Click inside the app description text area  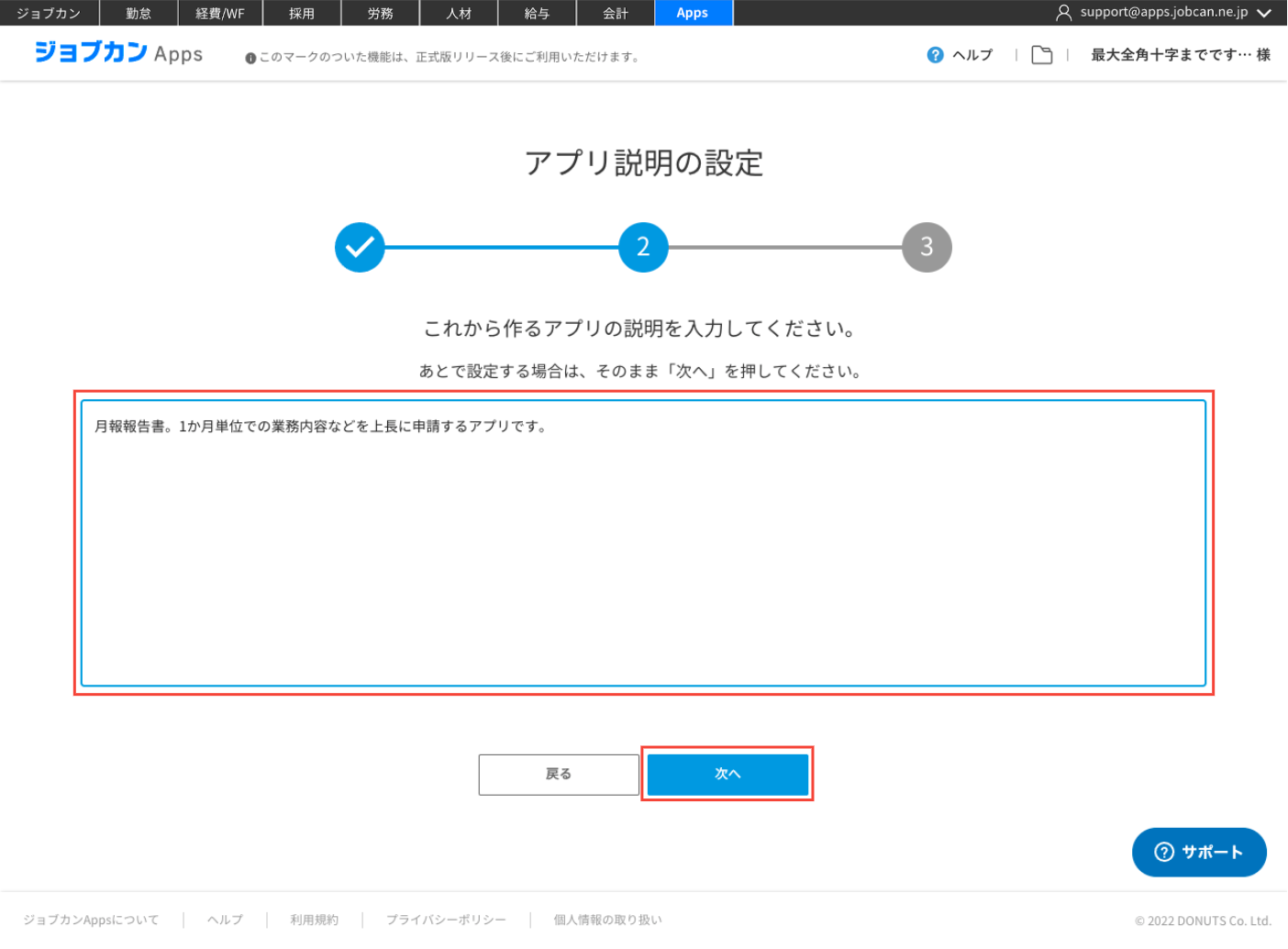pyautogui.click(x=642, y=551)
